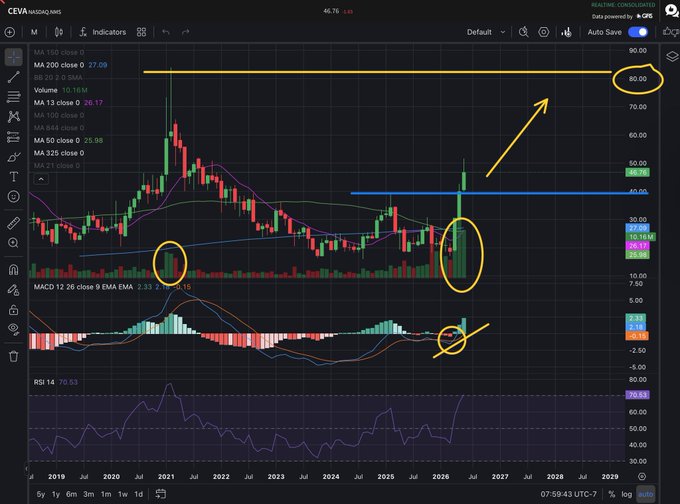Toggle the magnet snap mode
680x504 pixels.
pos(13,270)
